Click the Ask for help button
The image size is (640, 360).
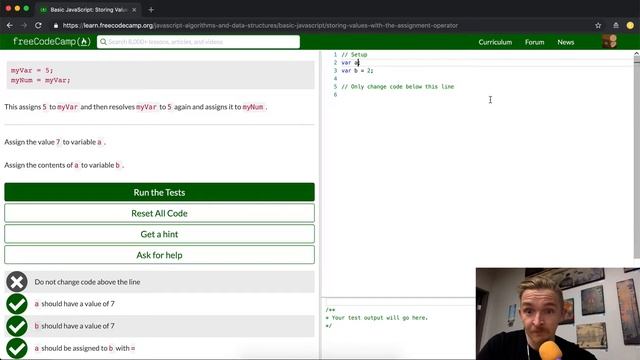(x=159, y=255)
